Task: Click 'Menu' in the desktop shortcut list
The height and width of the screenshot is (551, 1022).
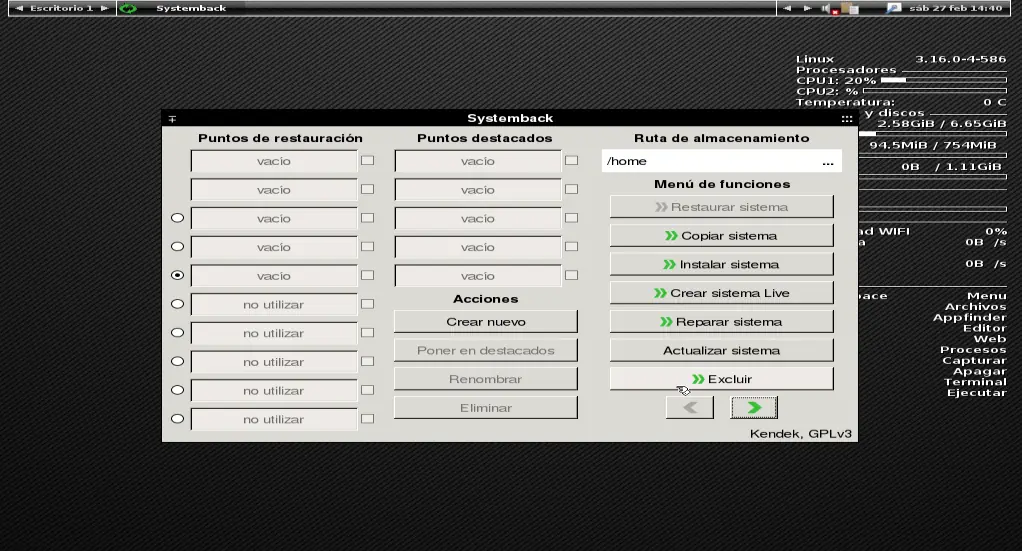Action: (987, 295)
